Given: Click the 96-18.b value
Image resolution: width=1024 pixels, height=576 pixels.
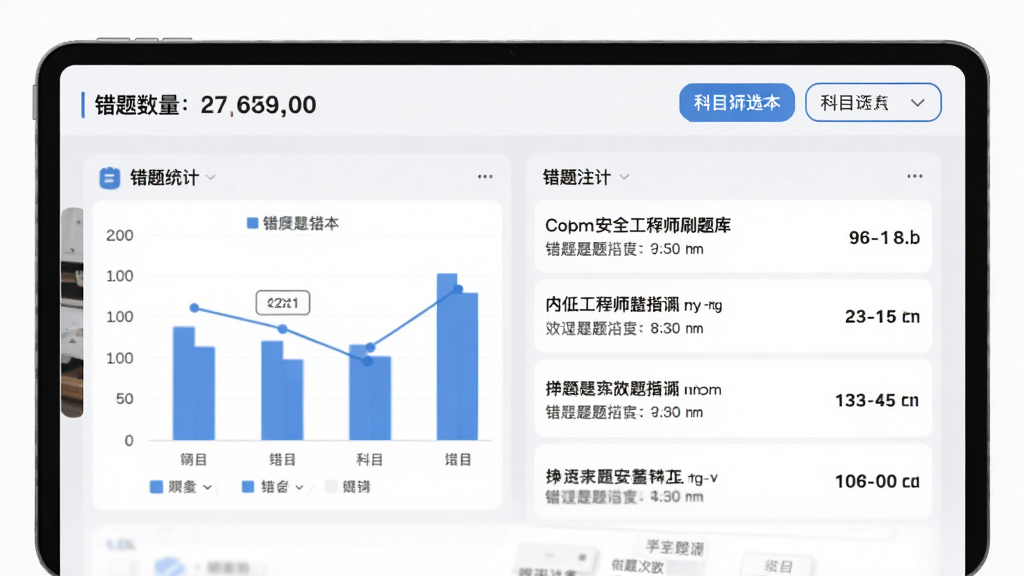Looking at the screenshot, I should 884,238.
